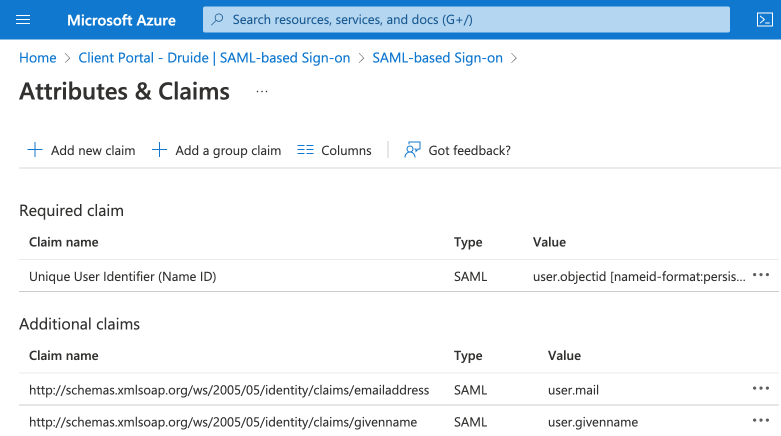781x436 pixels.
Task: Open ellipsis menu for givenname claim
Action: [761, 422]
